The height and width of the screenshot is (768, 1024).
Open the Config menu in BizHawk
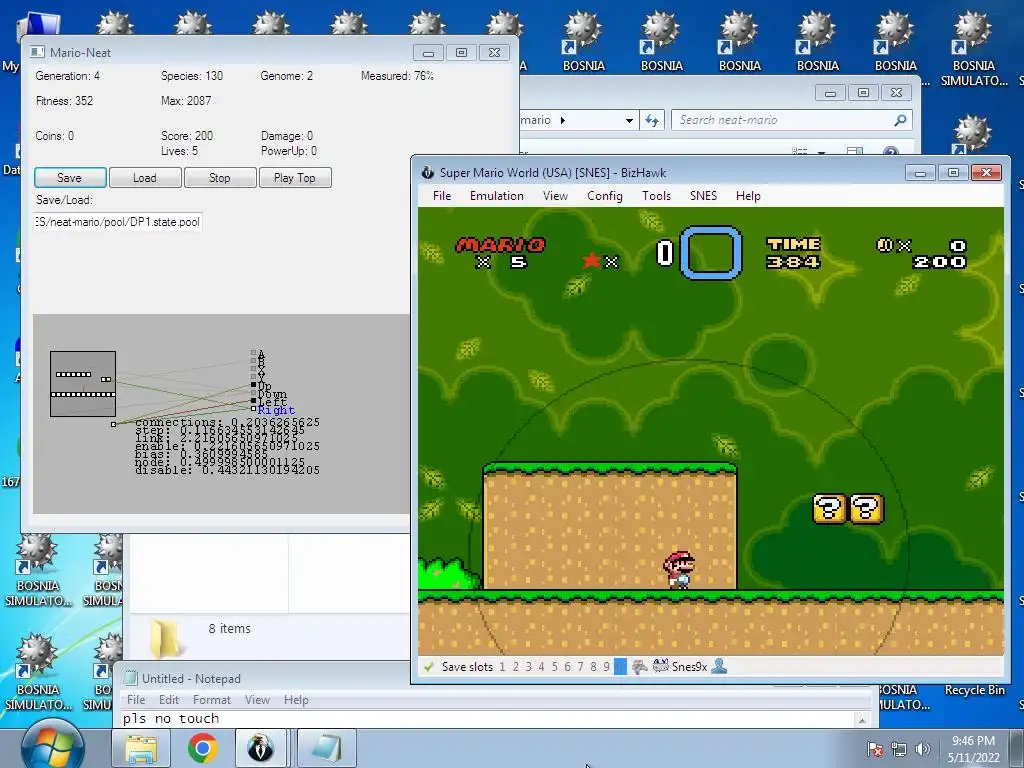[x=605, y=196]
